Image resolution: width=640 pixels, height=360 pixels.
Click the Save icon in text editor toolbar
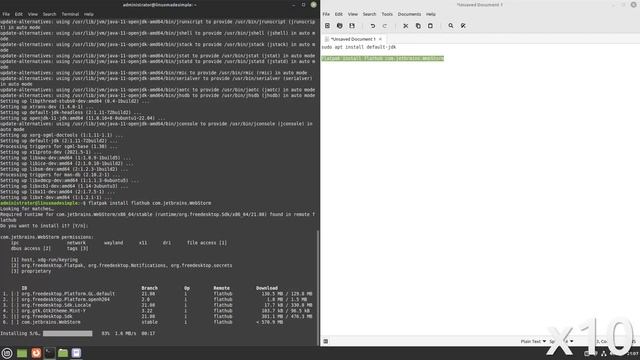tap(352, 26)
